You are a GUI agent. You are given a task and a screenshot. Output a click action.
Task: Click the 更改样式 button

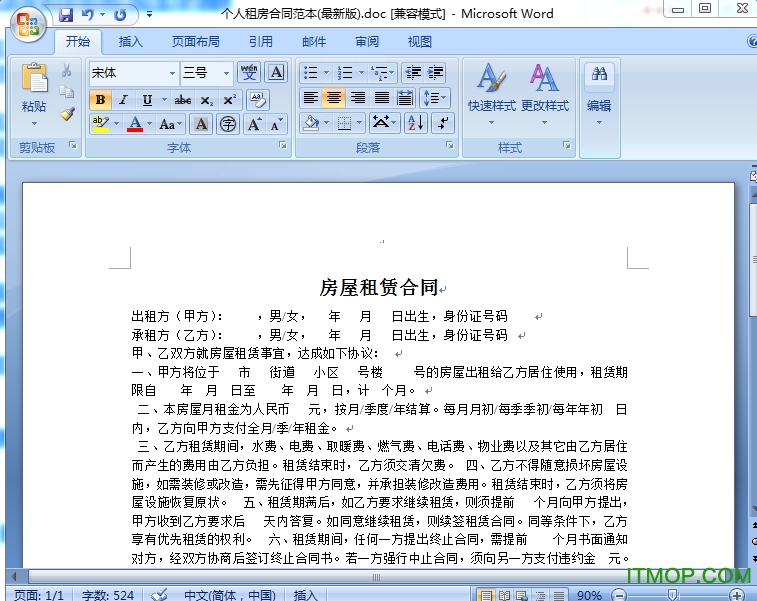[x=544, y=92]
